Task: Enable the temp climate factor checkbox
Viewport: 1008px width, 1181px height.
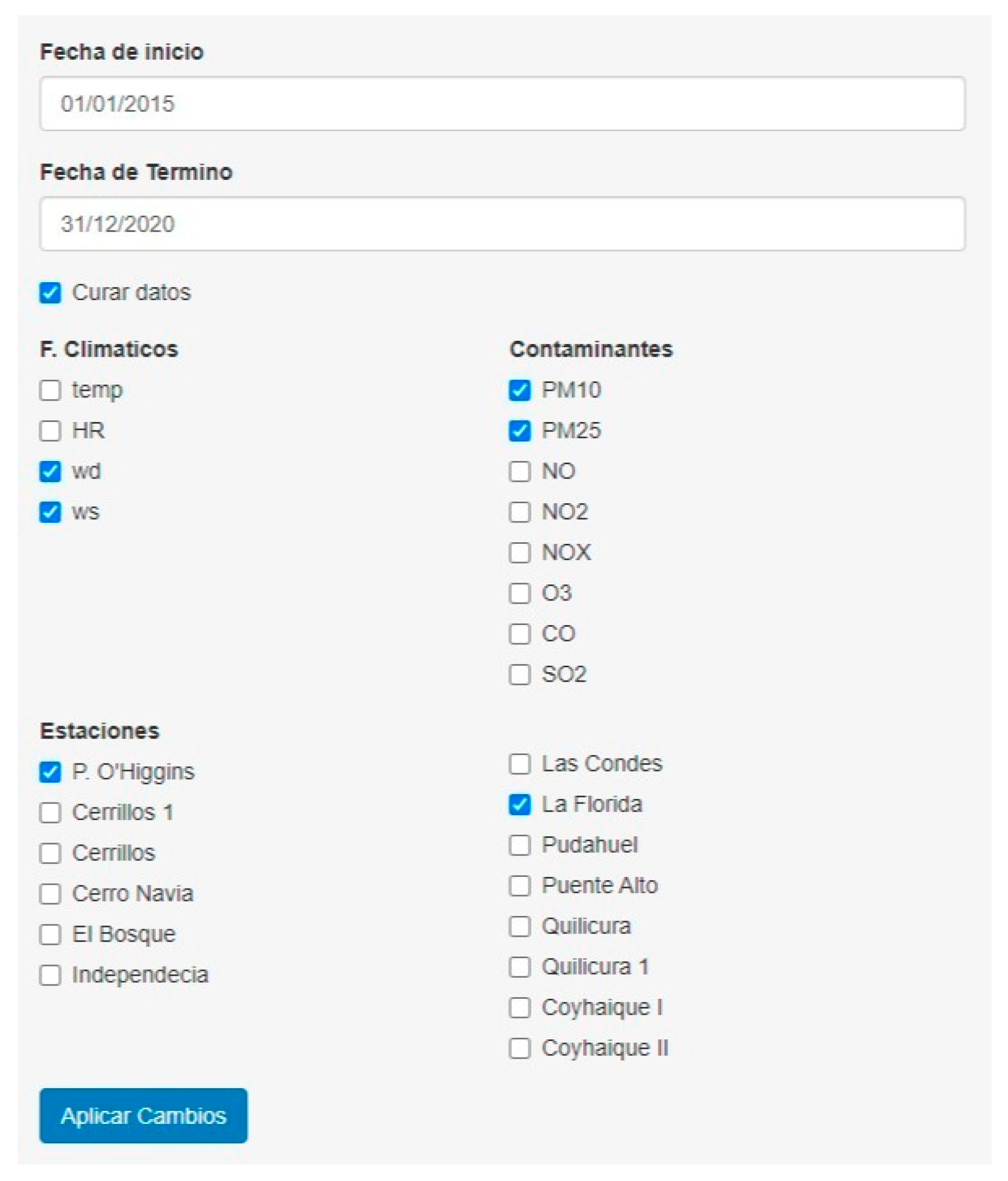Action: tap(50, 390)
